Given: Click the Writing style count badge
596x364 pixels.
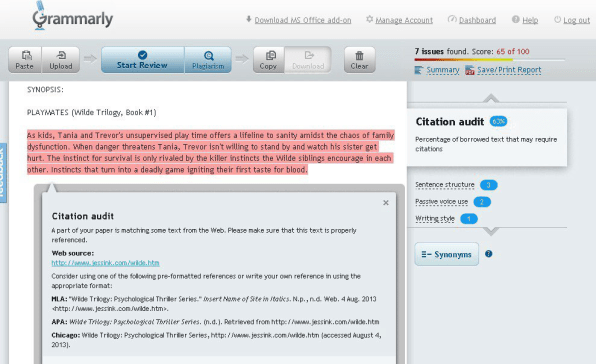Looking at the screenshot, I should click(x=469, y=219).
